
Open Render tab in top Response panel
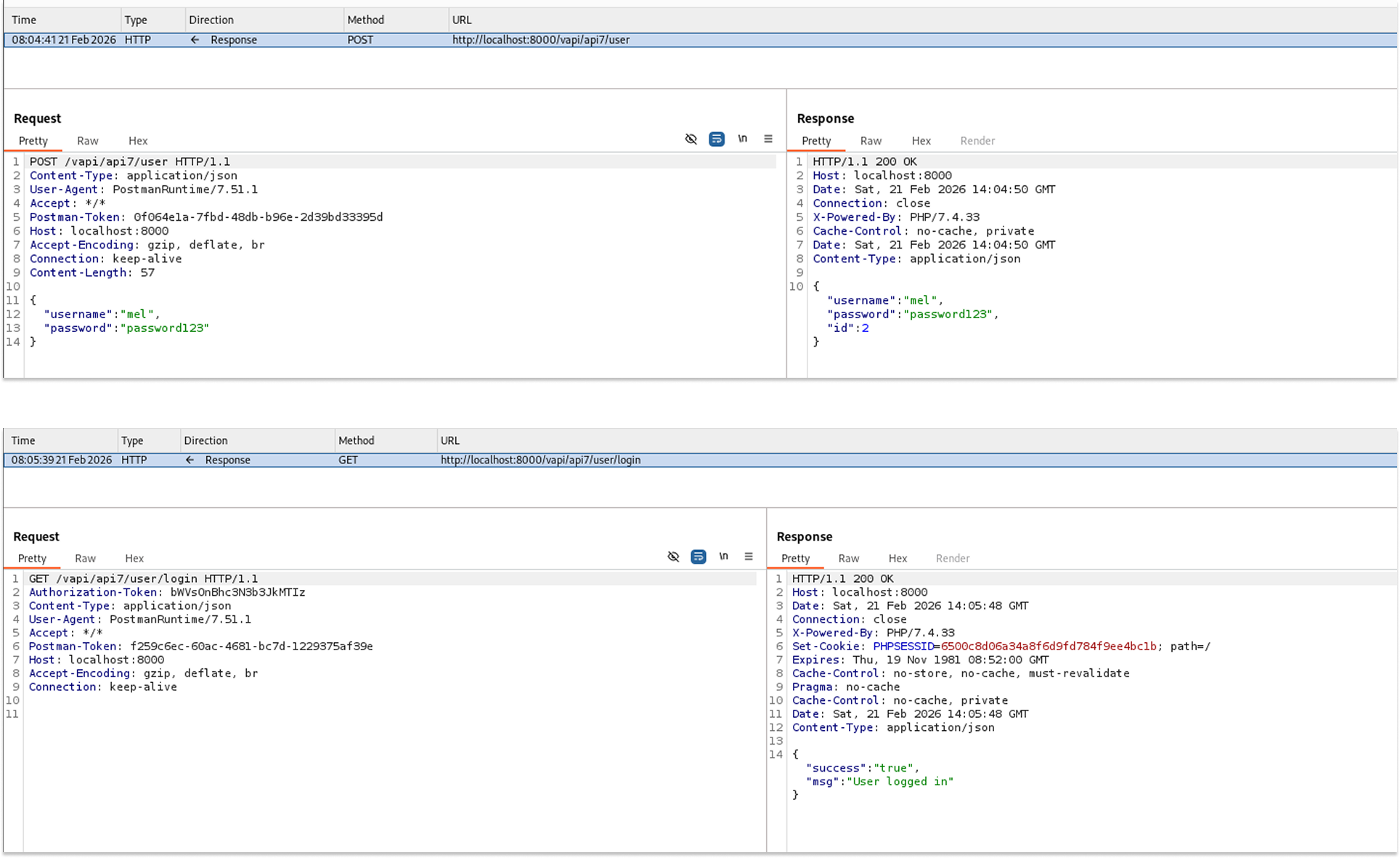point(977,141)
